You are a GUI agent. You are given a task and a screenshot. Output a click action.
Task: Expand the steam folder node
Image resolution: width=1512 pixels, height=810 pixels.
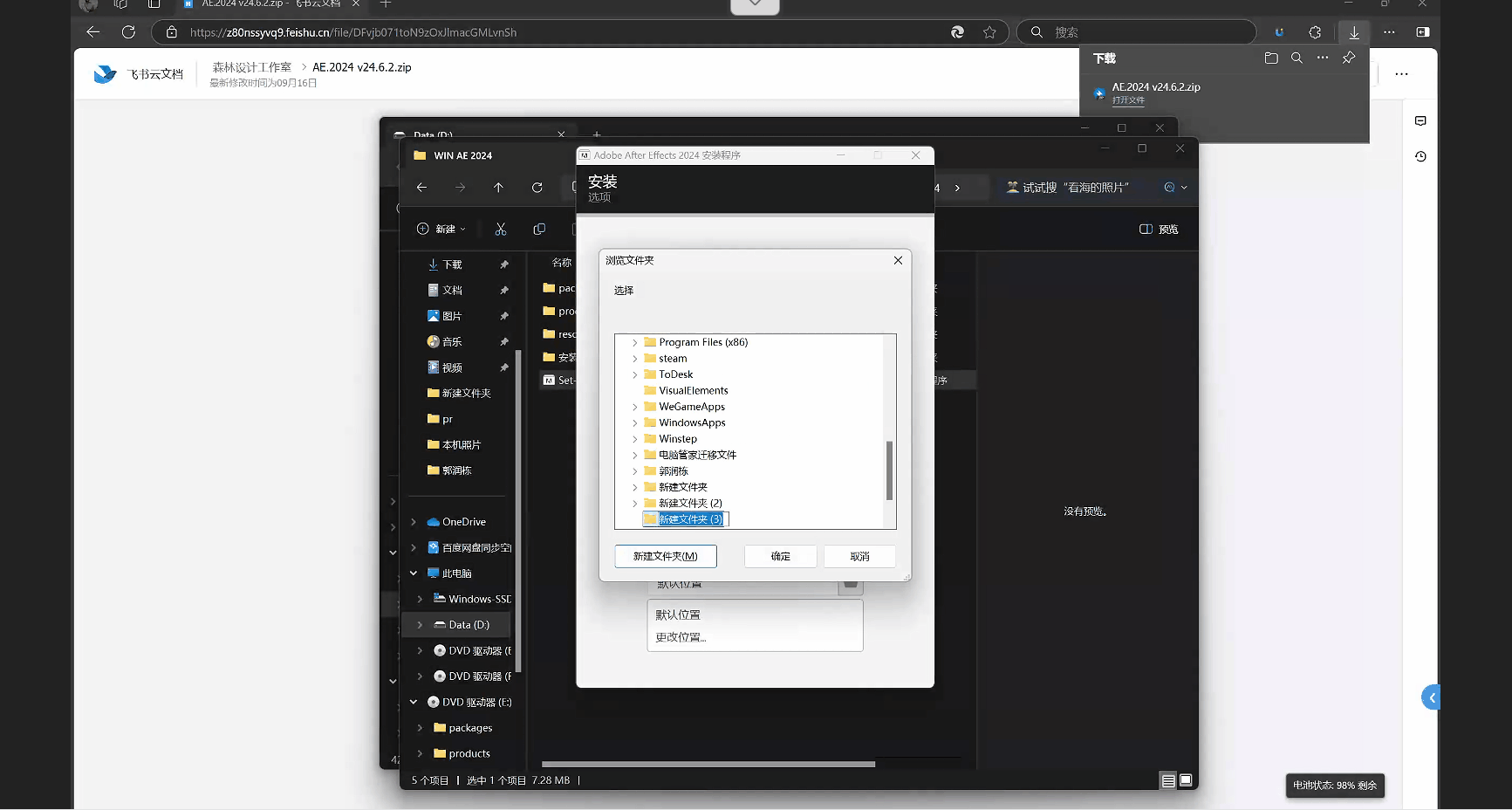tap(635, 359)
